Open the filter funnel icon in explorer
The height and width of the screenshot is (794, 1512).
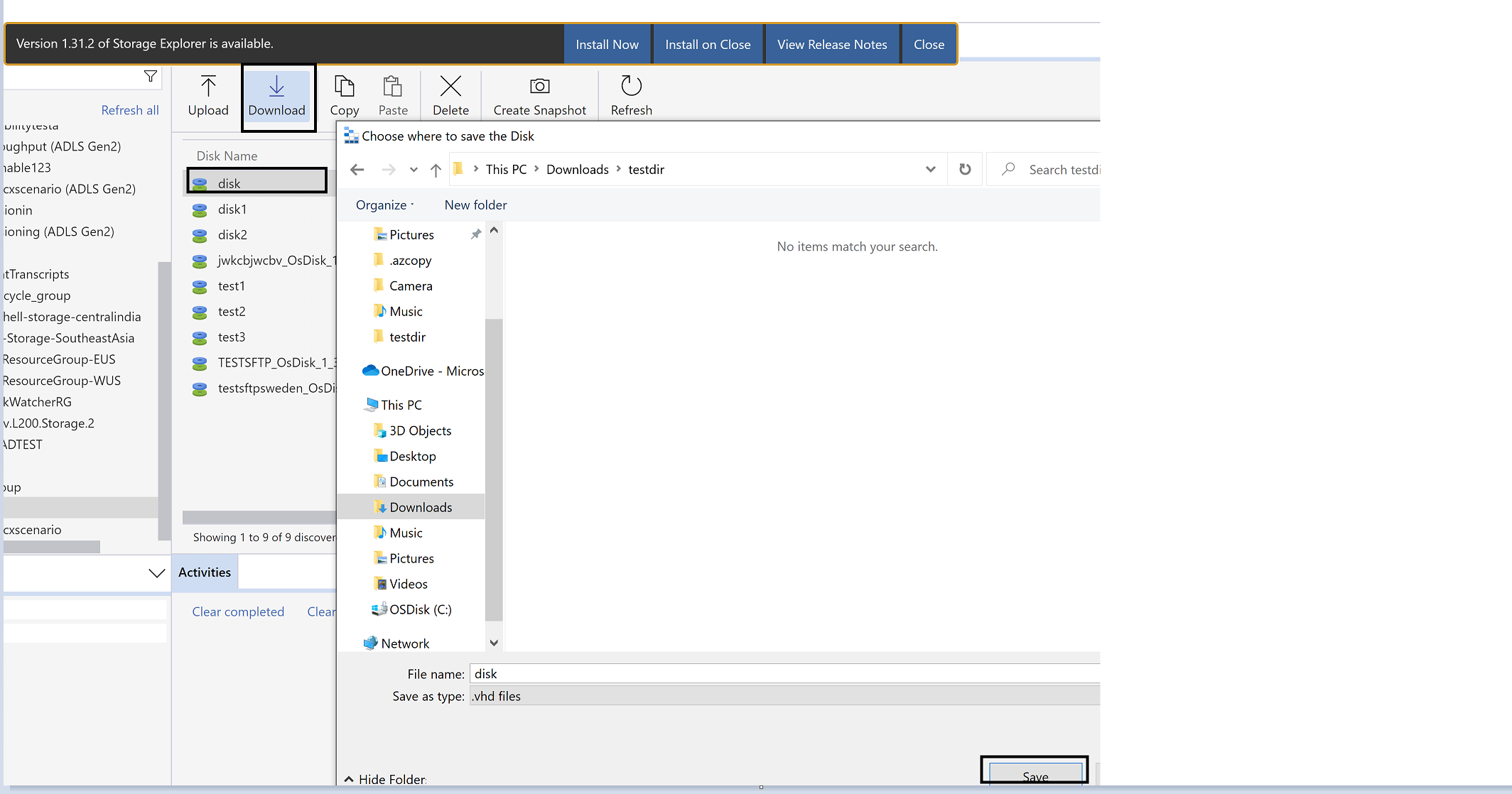pos(151,77)
